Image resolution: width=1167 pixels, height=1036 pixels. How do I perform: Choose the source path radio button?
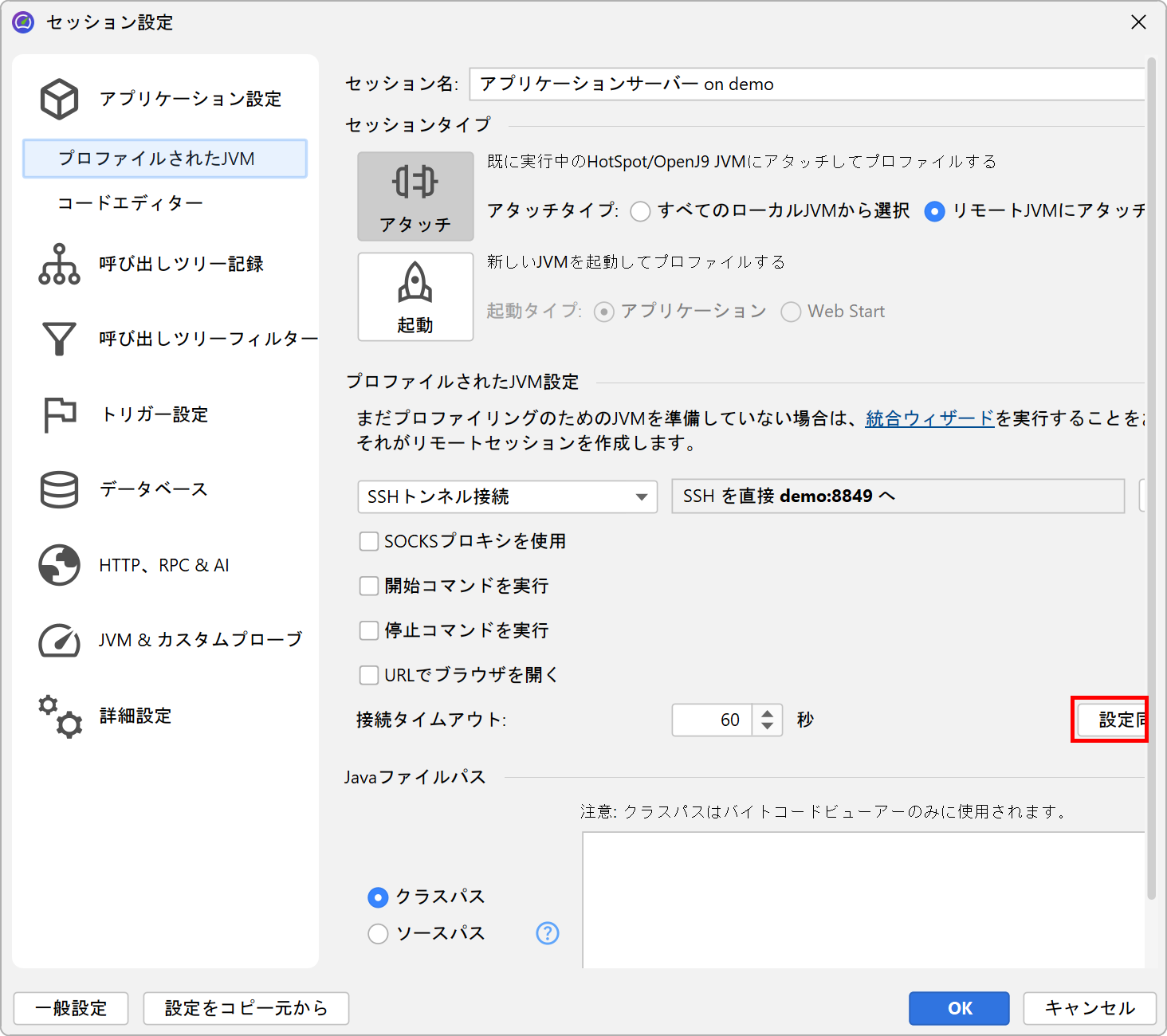(x=378, y=933)
